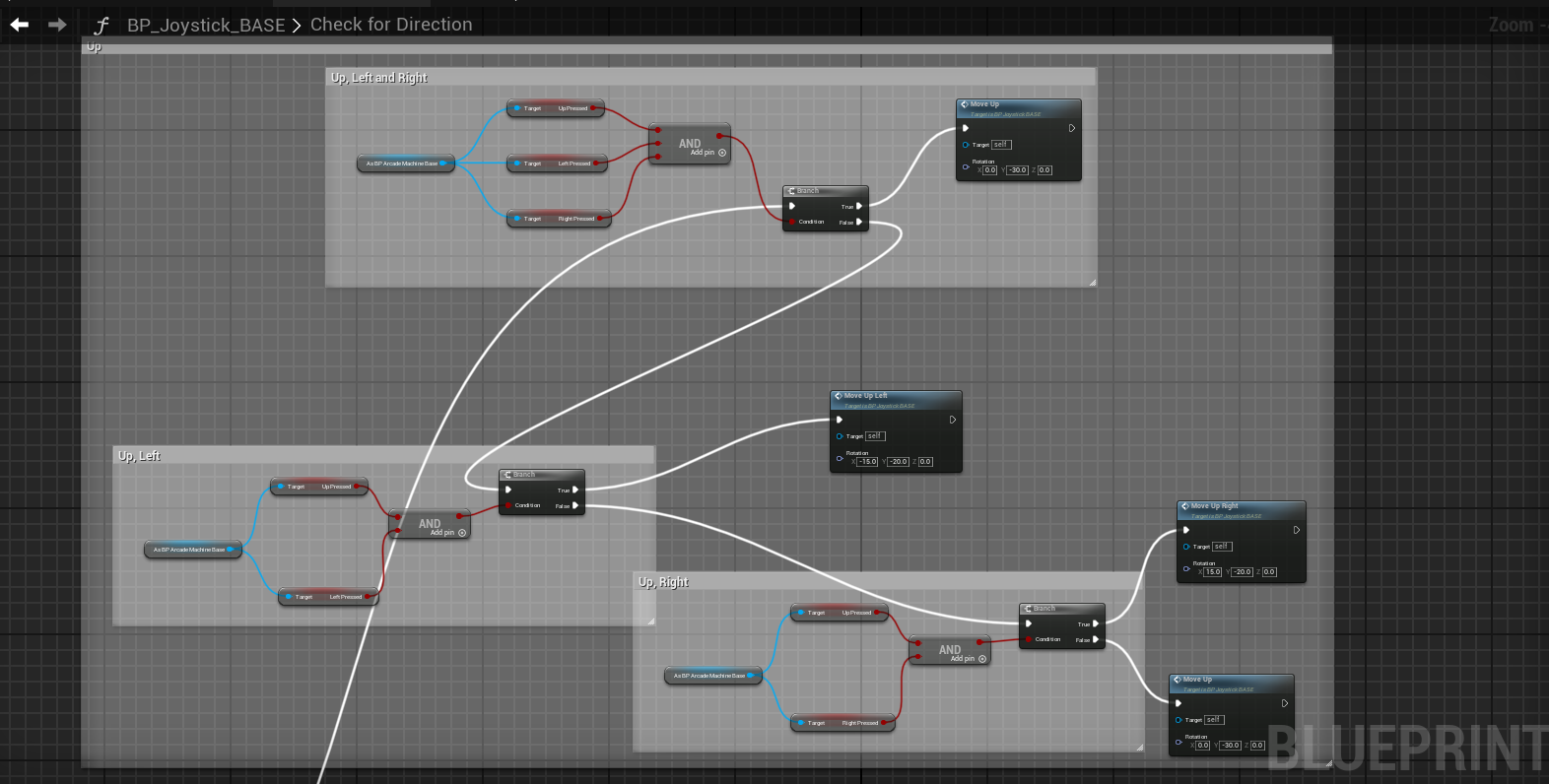Click True exec pin of Branch near Up, Left group
Screen dimensions: 1549x784
coord(575,490)
